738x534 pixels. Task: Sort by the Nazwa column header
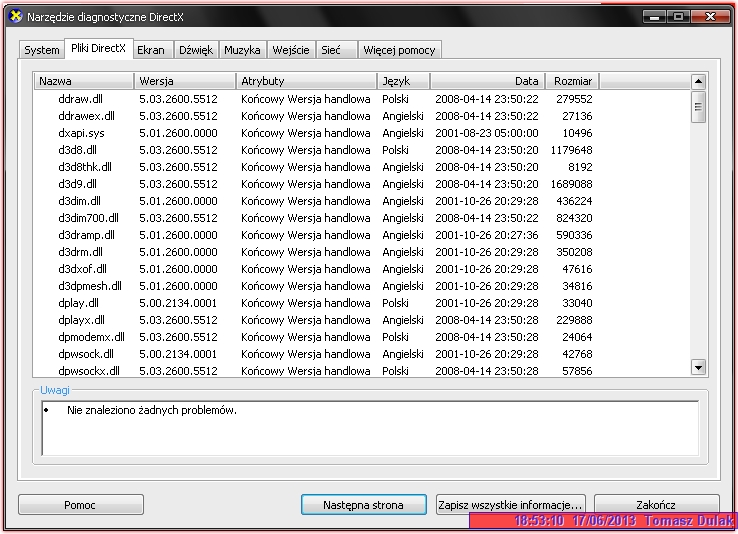pyautogui.click(x=84, y=81)
